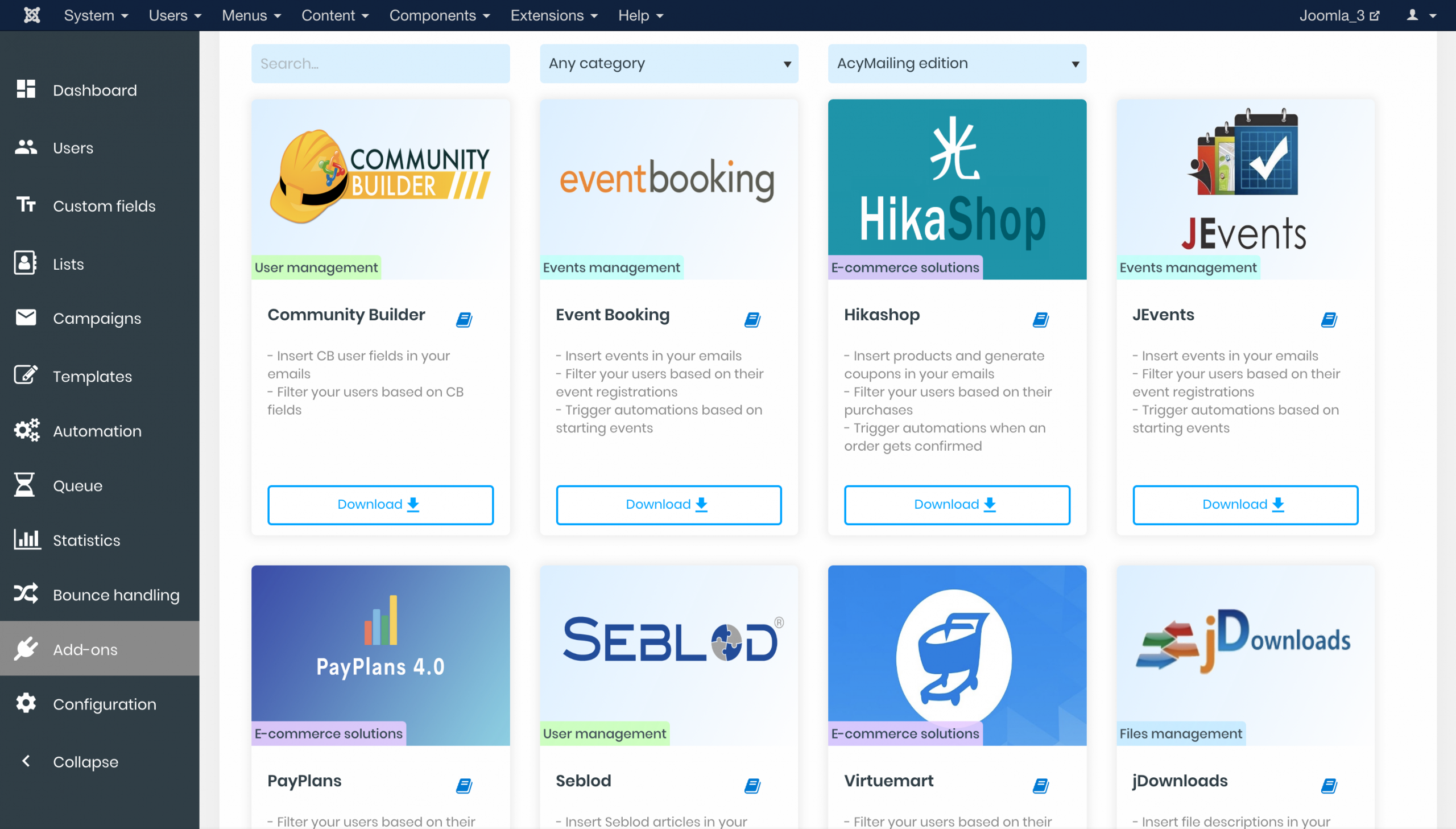
Task: Open Configuration sidebar item
Action: click(105, 704)
